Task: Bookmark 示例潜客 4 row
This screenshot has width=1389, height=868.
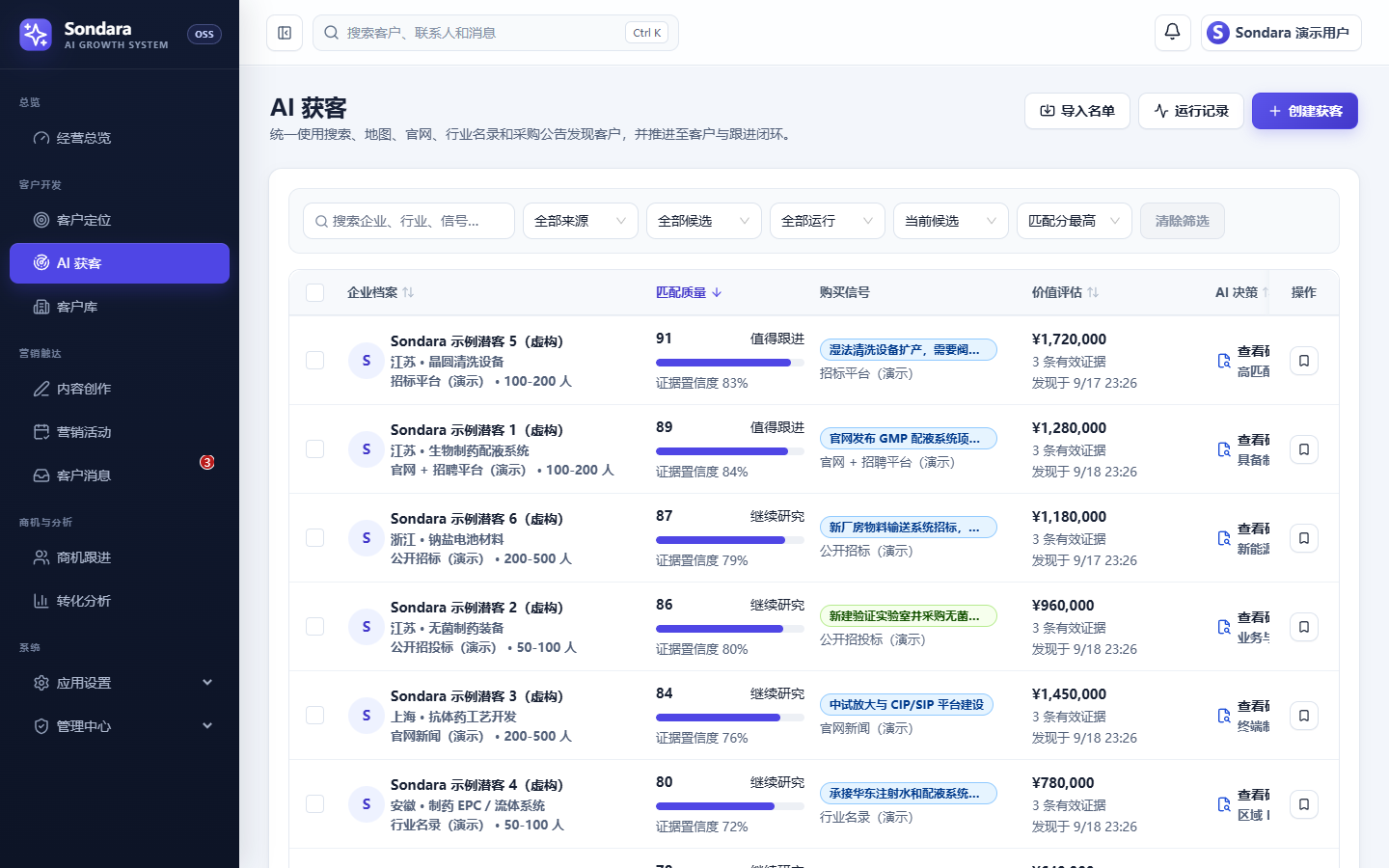Action: tap(1304, 804)
